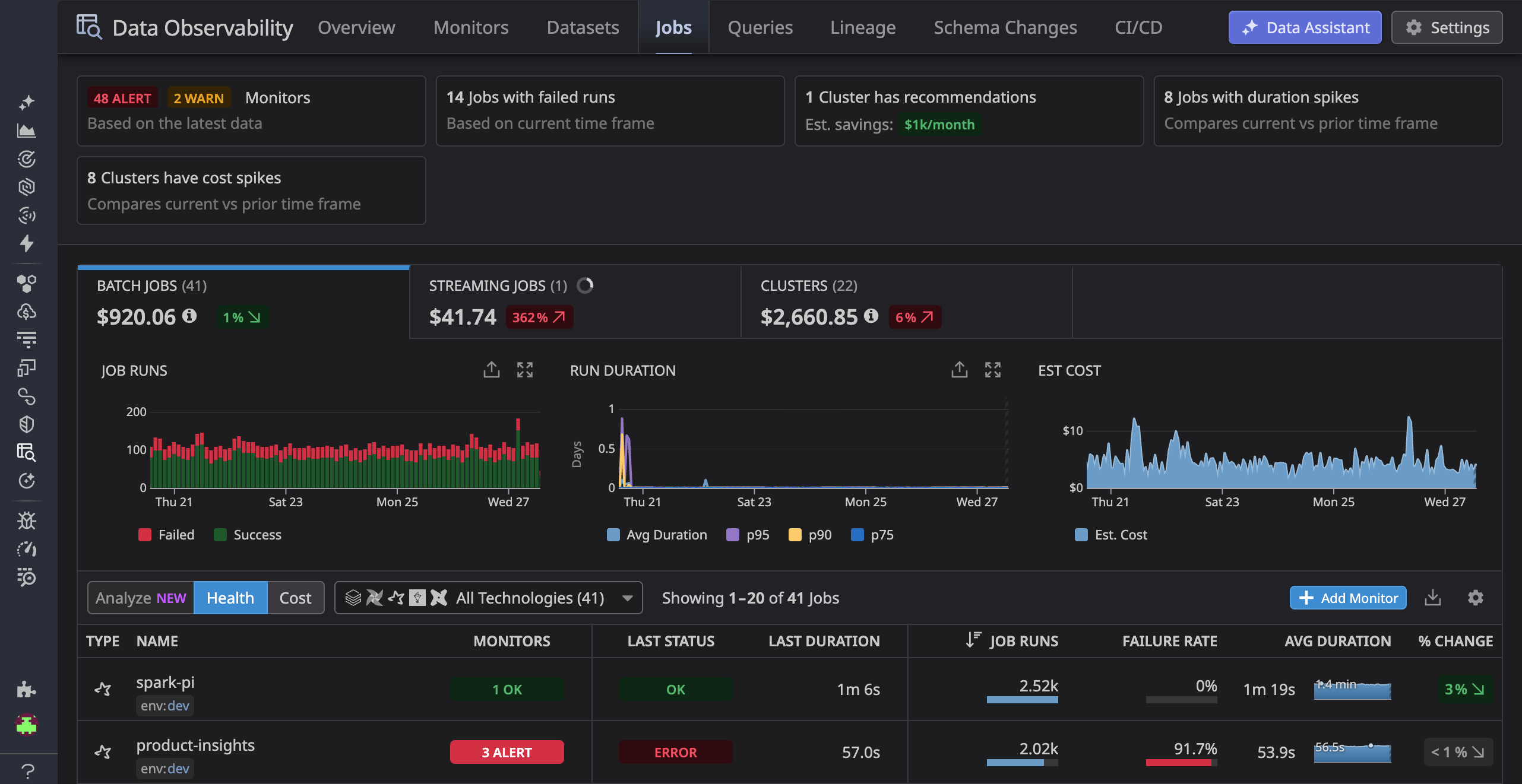The height and width of the screenshot is (784, 1522).
Task: Click the speedometer gauge sidebar icon
Action: (27, 549)
